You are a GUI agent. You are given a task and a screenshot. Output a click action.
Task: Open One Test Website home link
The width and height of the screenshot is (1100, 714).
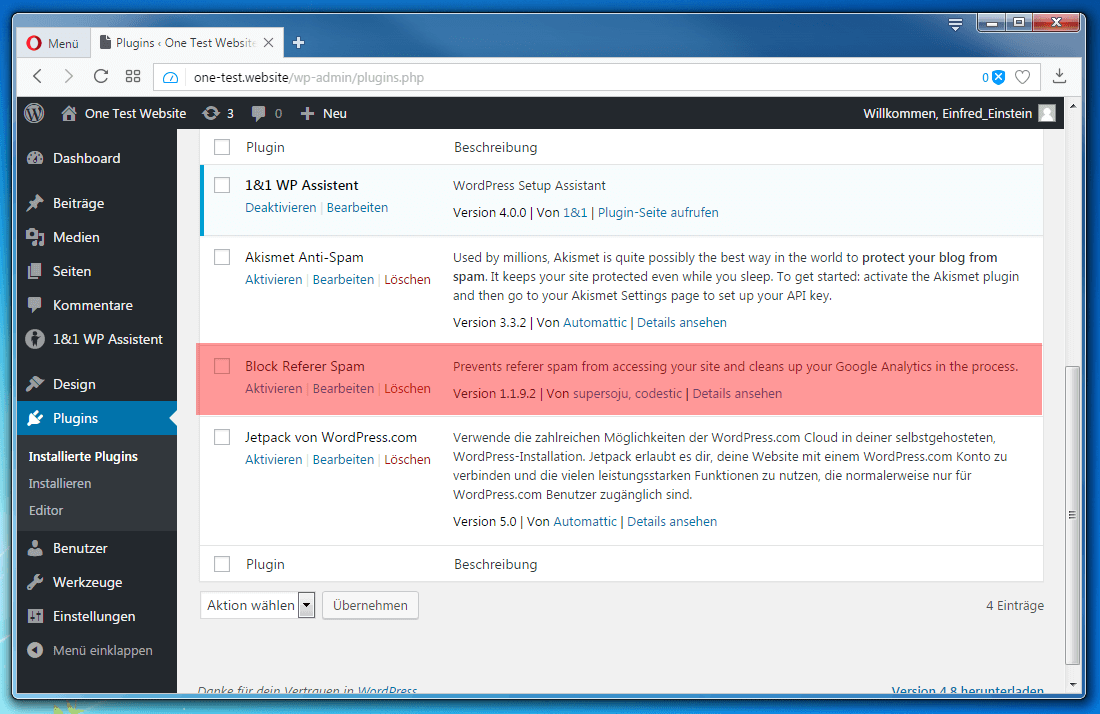[124, 113]
